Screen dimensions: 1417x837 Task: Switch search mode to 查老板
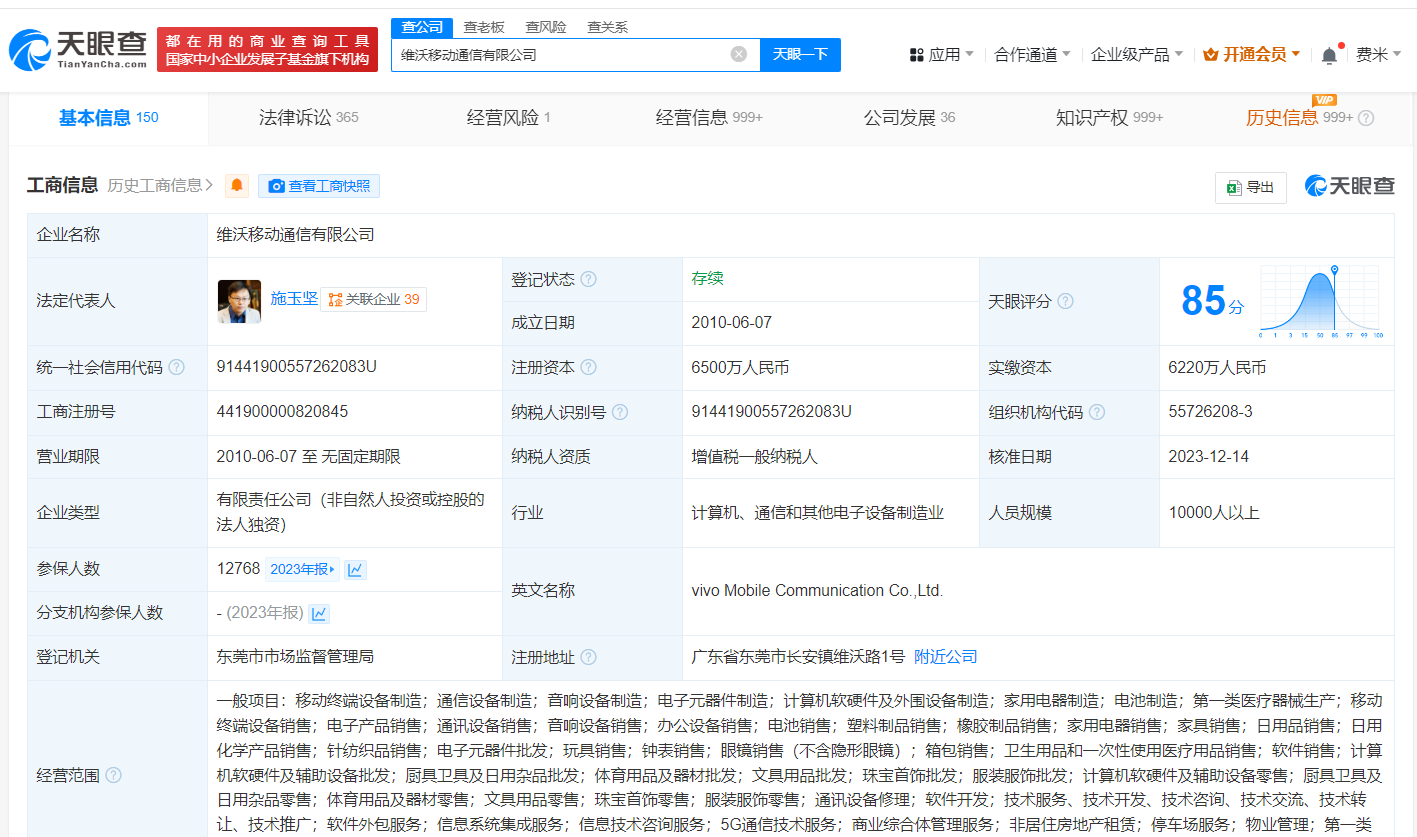[484, 27]
